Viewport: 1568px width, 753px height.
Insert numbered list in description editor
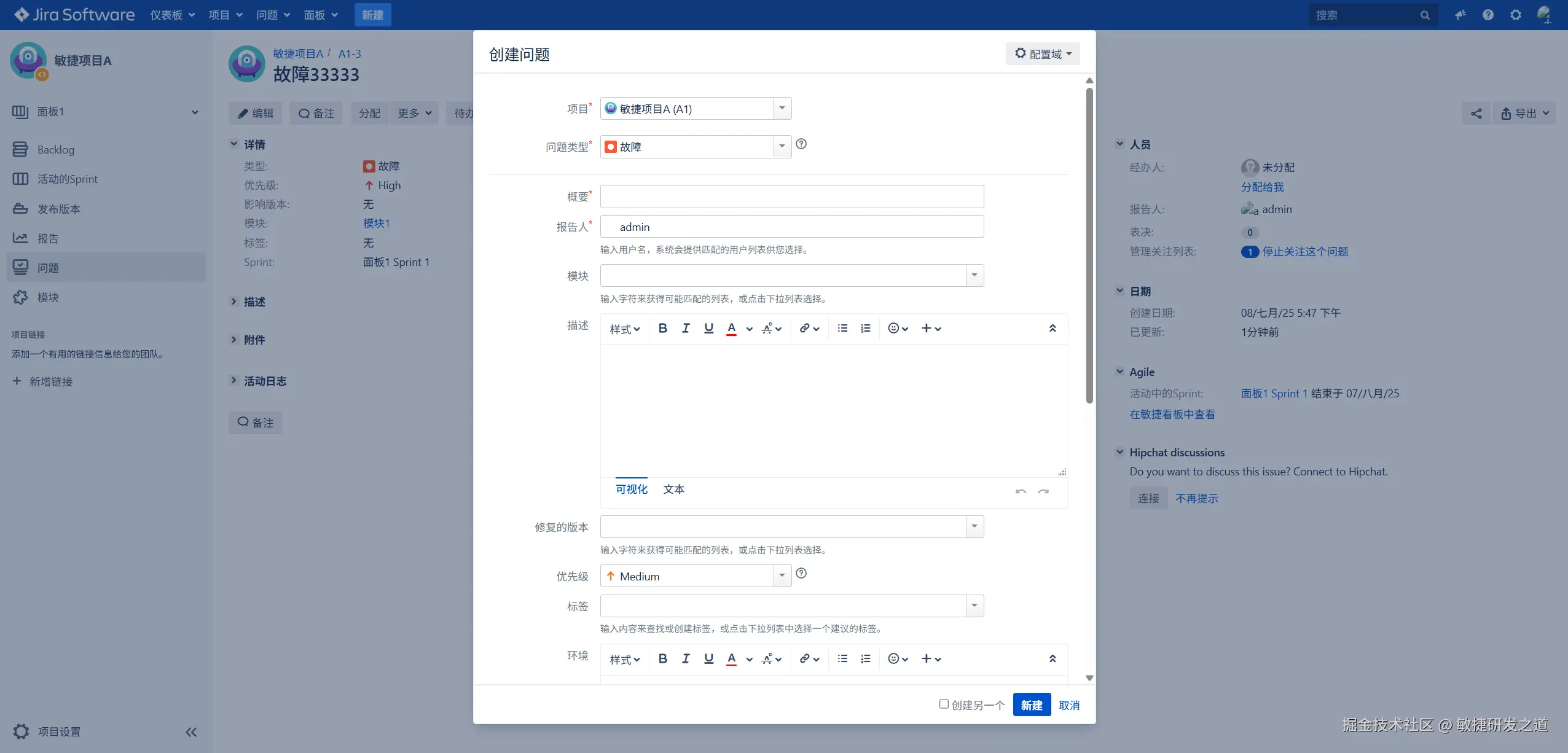865,329
